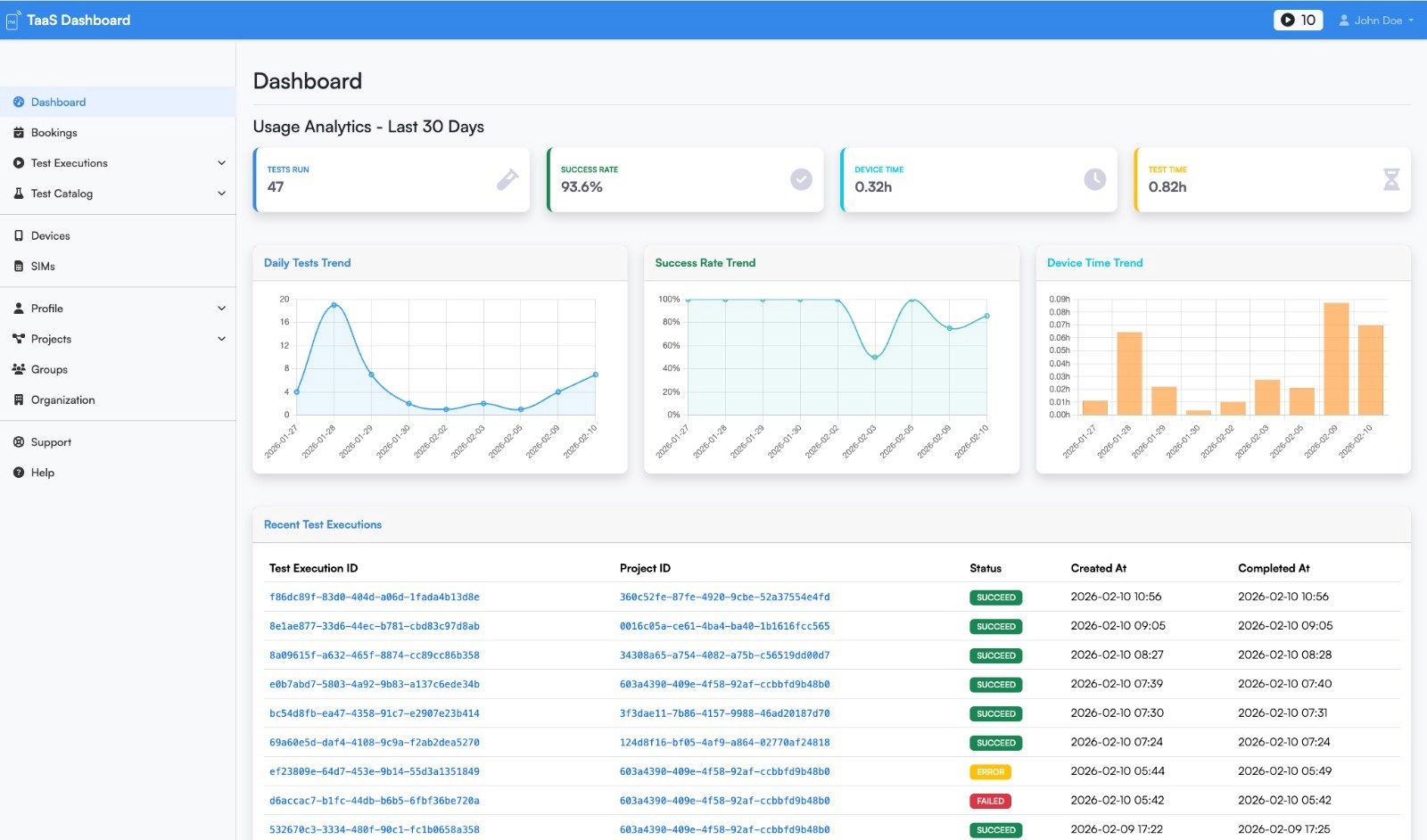Click the hourglass icon on Test Time card

1391,179
